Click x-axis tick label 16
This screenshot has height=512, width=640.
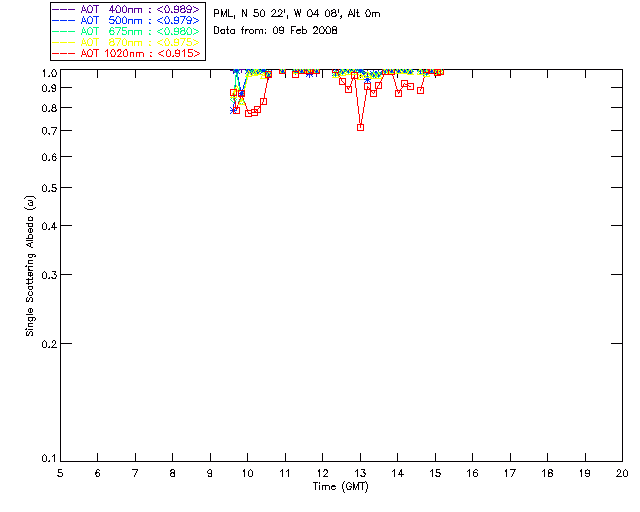coord(473,473)
